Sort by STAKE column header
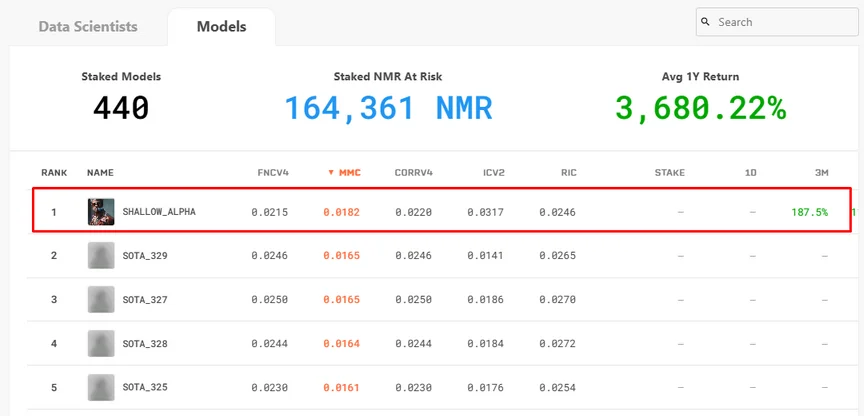Viewport: 864px width, 416px height. click(x=669, y=172)
